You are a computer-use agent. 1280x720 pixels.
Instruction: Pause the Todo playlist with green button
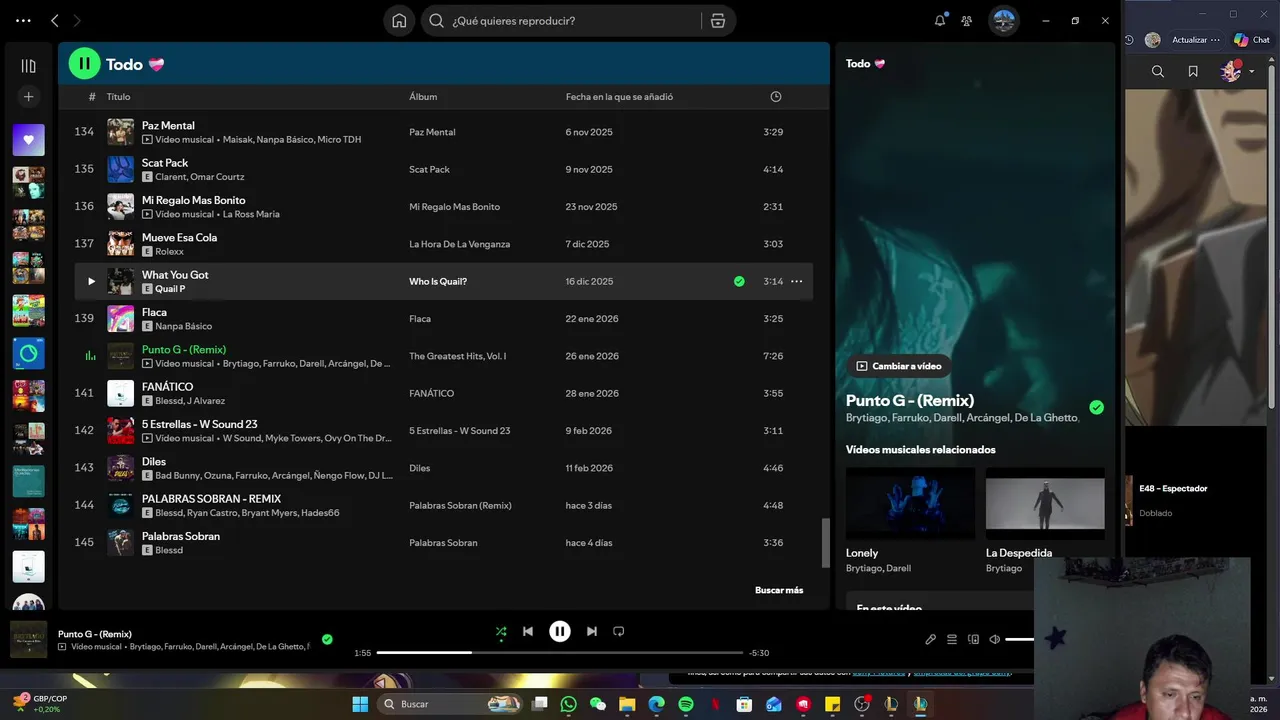(x=85, y=63)
